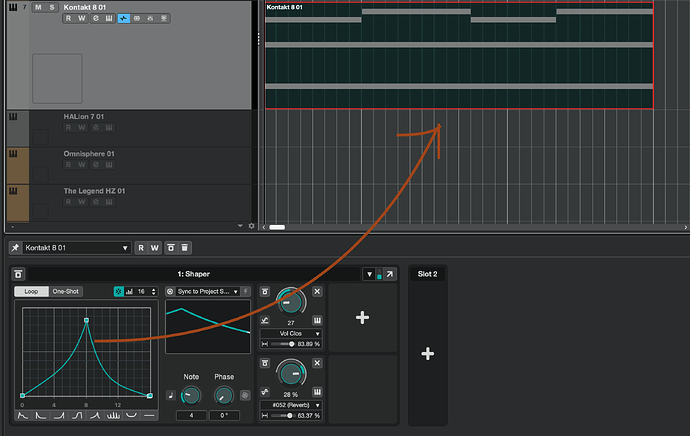Apply the flat line shape preset
Viewport: 690px width, 436px height.
[150, 415]
